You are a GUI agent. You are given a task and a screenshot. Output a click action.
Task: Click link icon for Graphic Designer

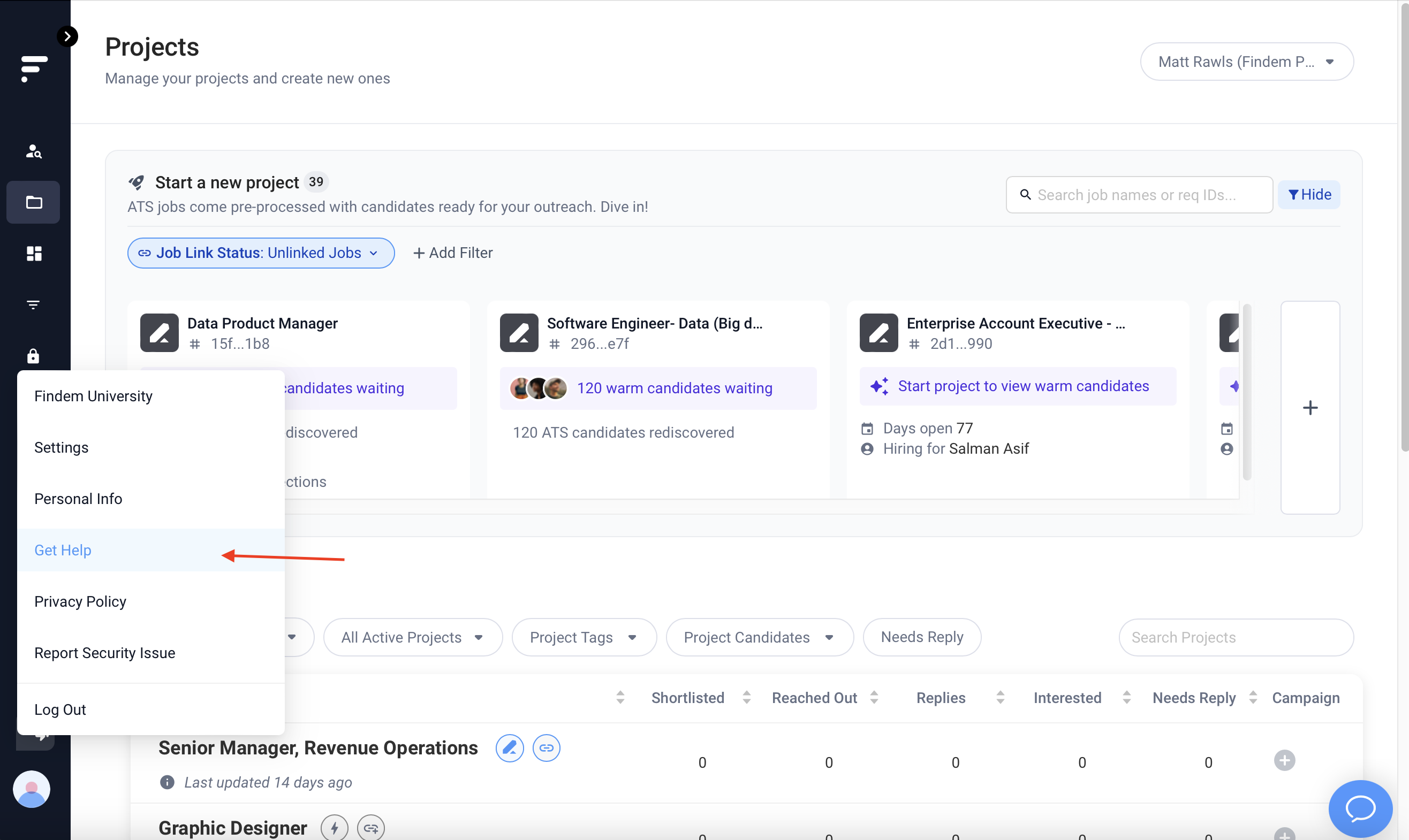click(x=371, y=828)
